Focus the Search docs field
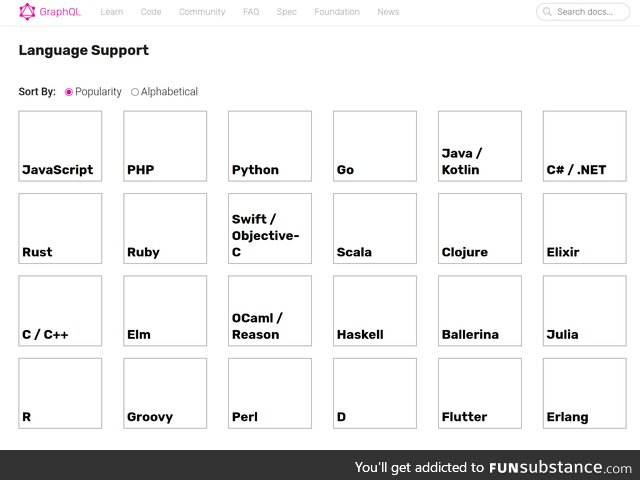 pyautogui.click(x=590, y=12)
